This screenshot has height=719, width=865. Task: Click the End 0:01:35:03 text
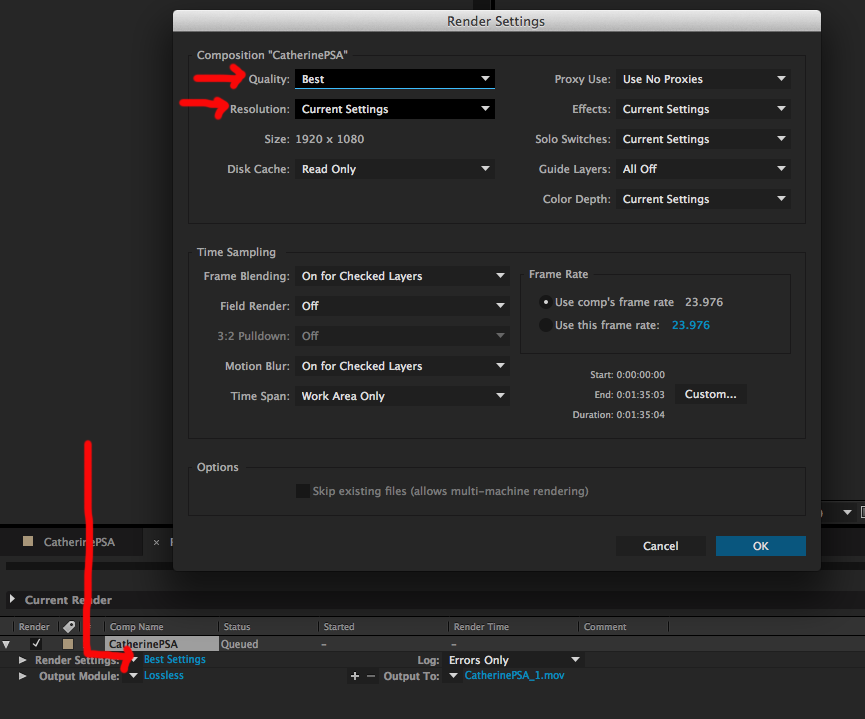coord(629,395)
